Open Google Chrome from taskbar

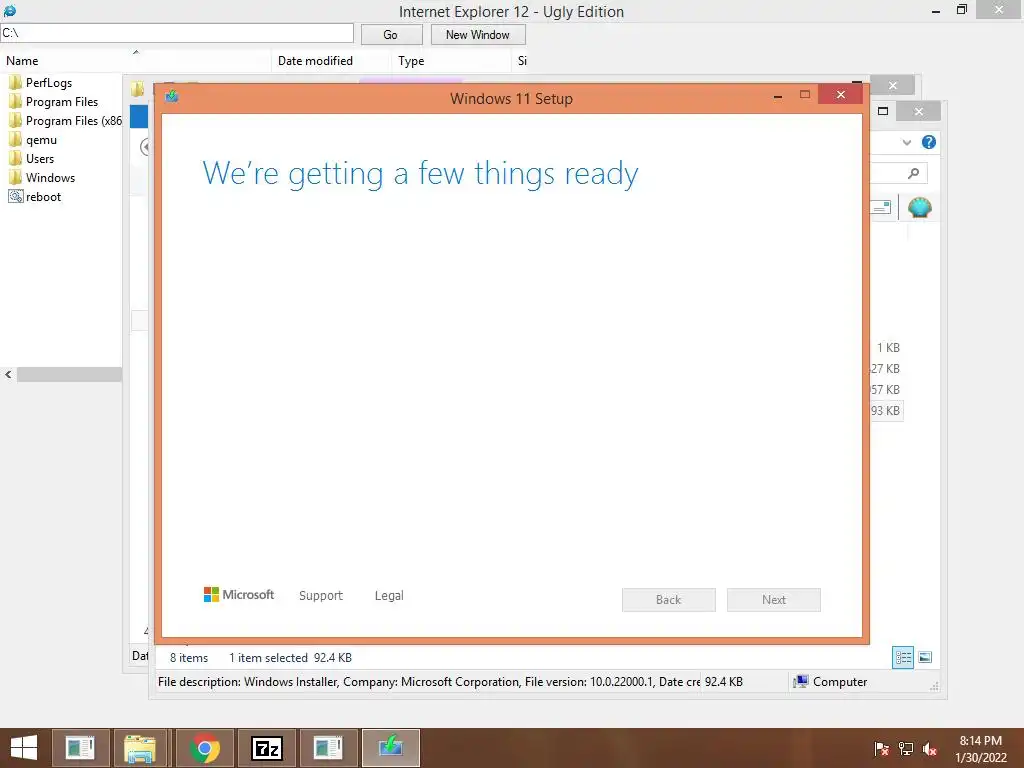tap(205, 748)
